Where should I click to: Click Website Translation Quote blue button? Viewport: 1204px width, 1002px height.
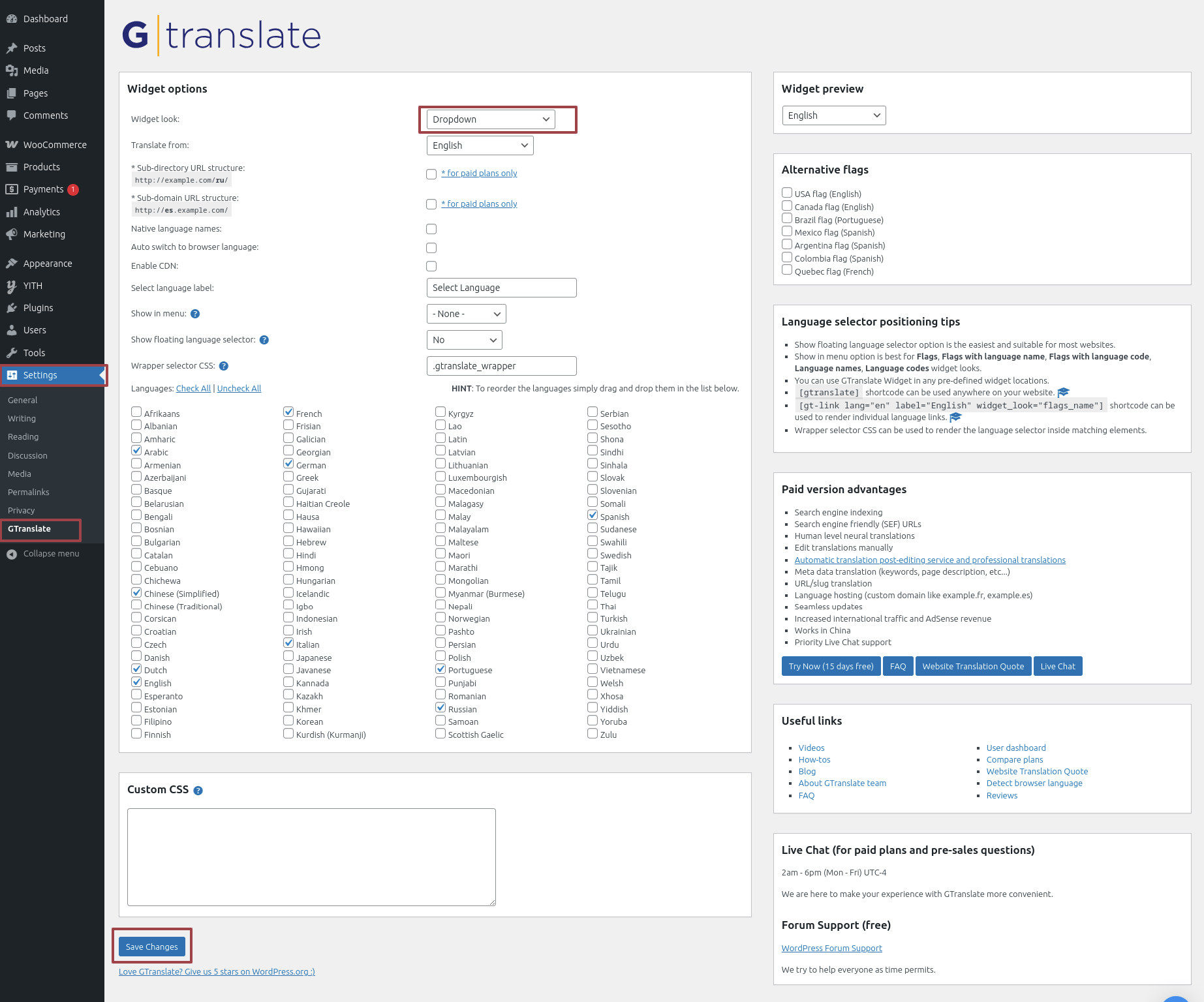click(973, 666)
